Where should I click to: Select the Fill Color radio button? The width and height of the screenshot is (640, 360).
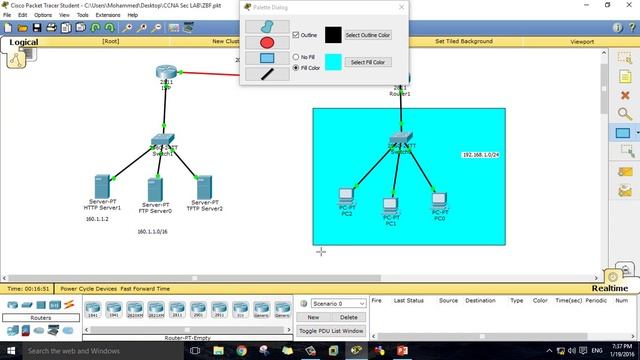[x=296, y=68]
